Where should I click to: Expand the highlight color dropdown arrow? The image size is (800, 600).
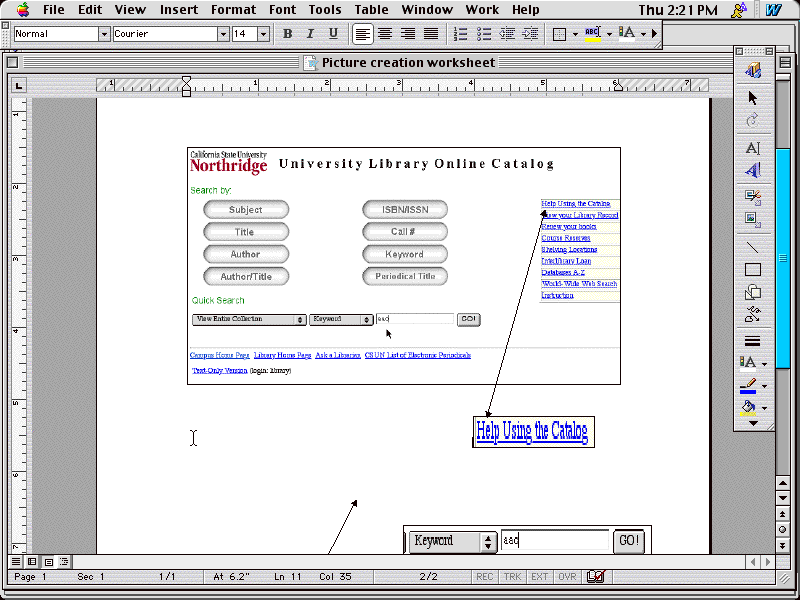609,34
